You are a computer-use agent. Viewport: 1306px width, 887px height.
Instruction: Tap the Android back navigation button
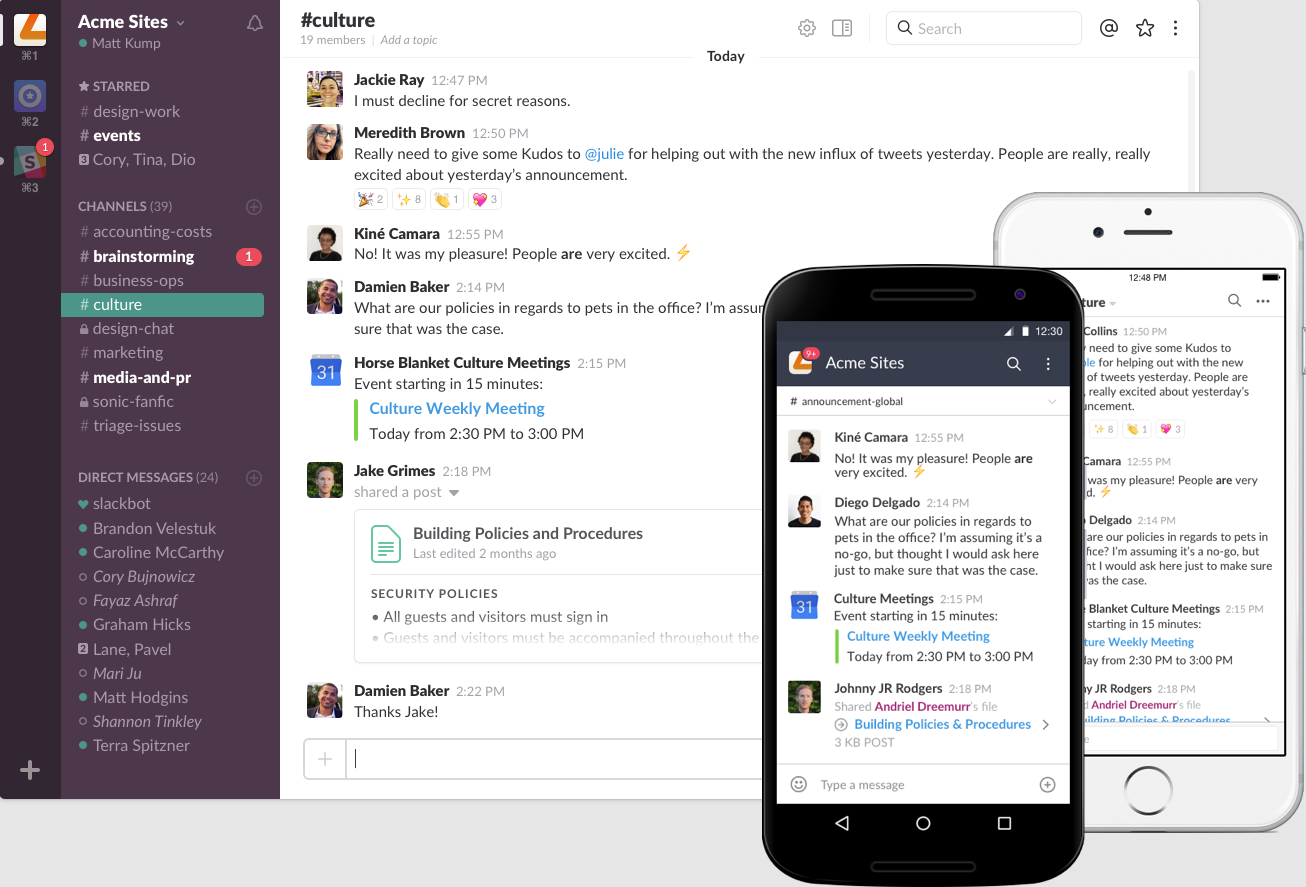click(x=842, y=823)
